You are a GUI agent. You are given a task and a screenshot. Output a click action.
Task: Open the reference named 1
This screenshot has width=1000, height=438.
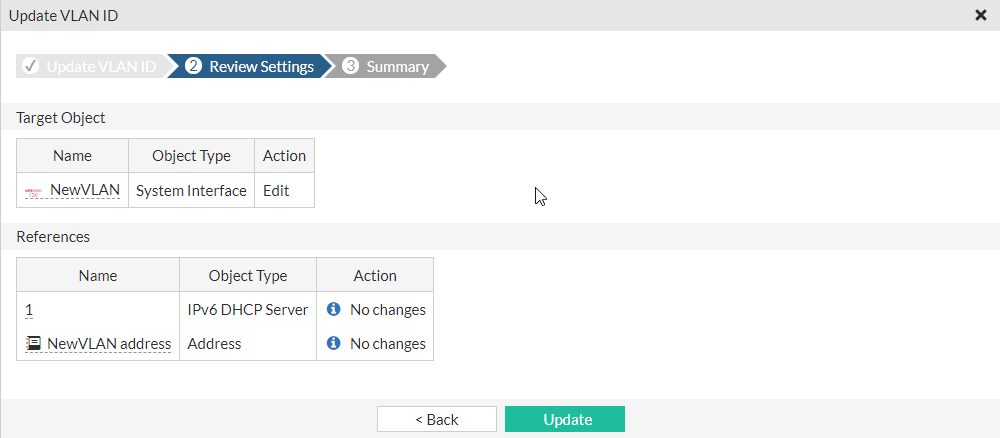29,310
